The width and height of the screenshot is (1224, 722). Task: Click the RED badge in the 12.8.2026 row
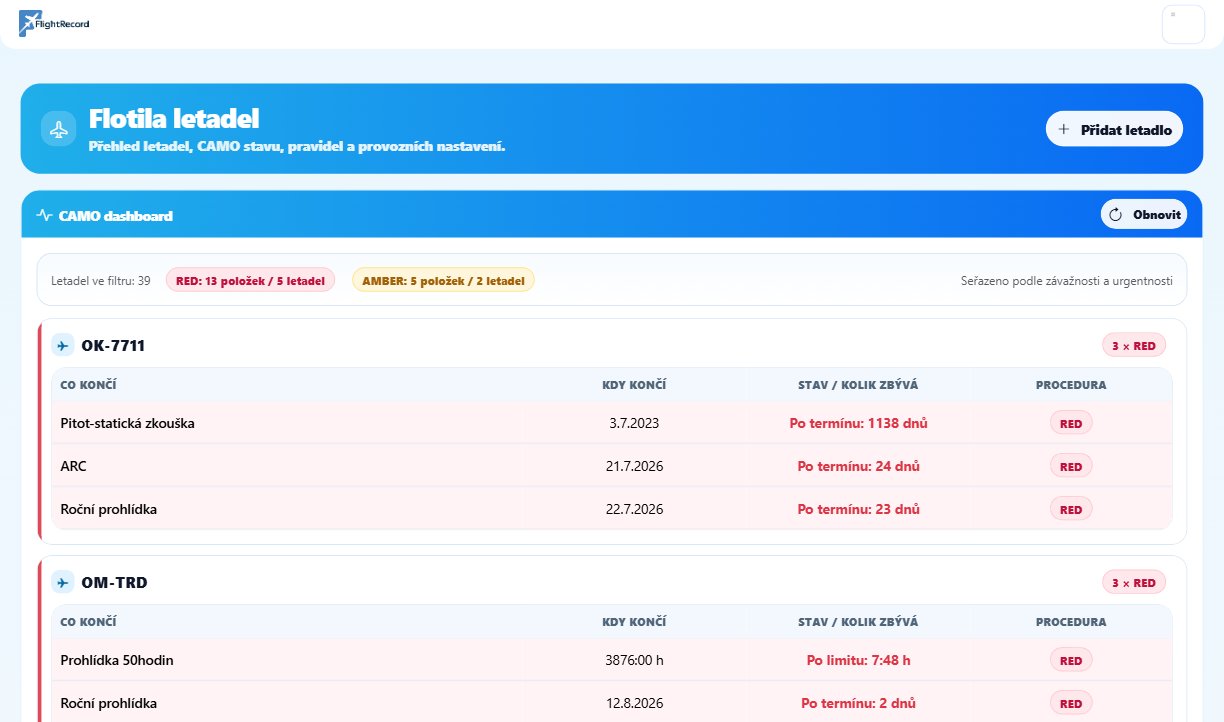point(1071,703)
